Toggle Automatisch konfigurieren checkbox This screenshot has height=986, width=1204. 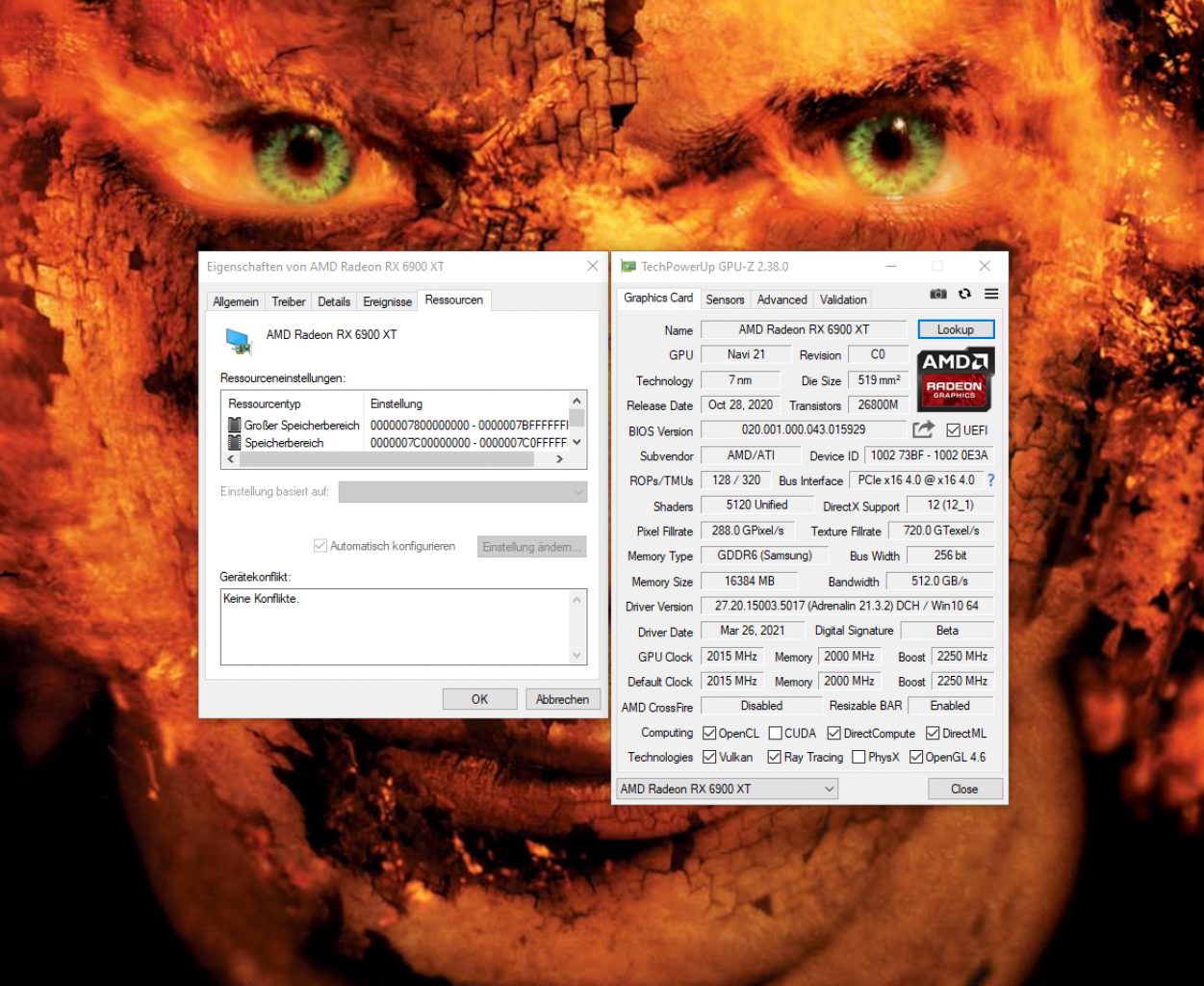tap(320, 546)
